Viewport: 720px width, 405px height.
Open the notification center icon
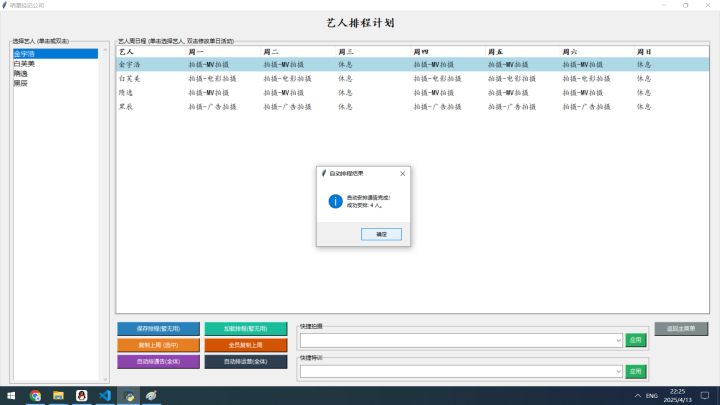tap(705, 395)
